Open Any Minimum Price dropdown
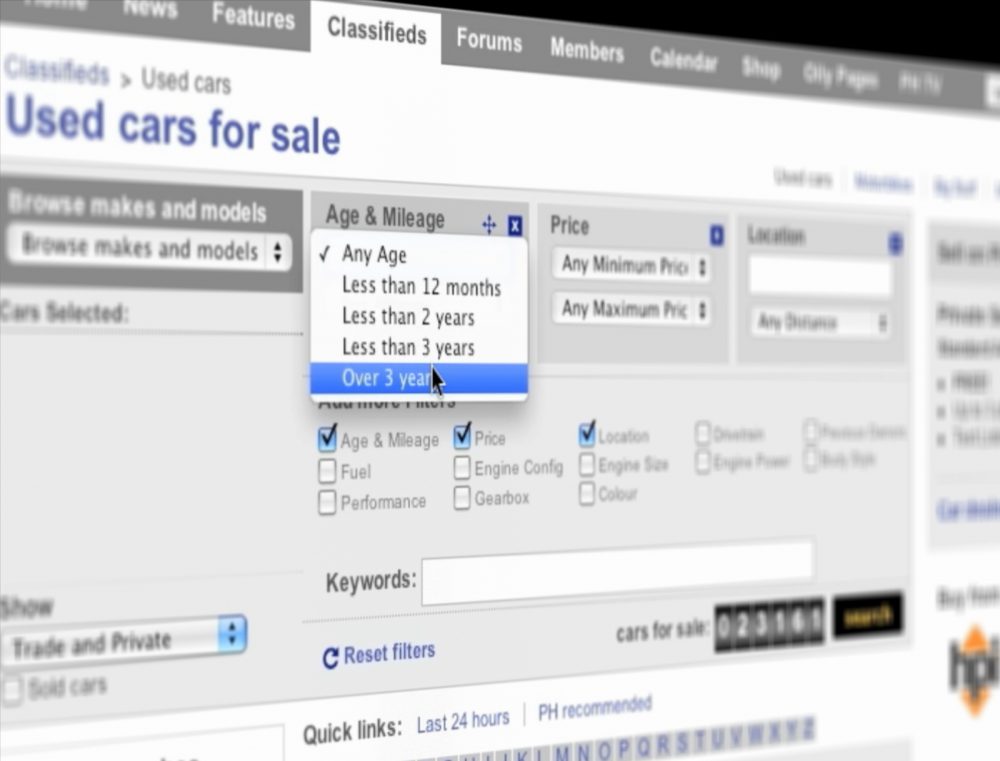The width and height of the screenshot is (1000, 761). tap(632, 265)
